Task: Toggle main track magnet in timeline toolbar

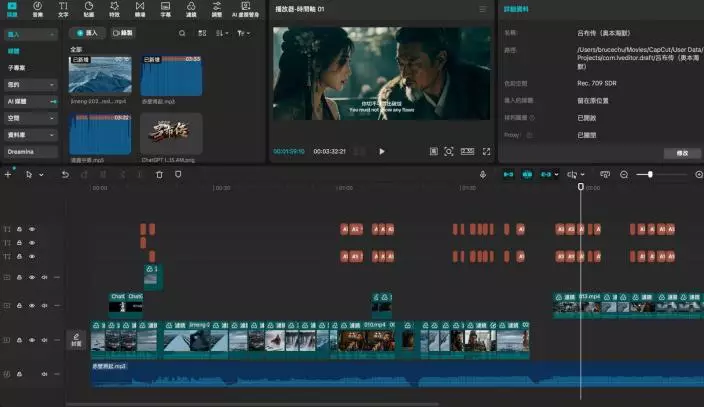Action: click(x=508, y=175)
